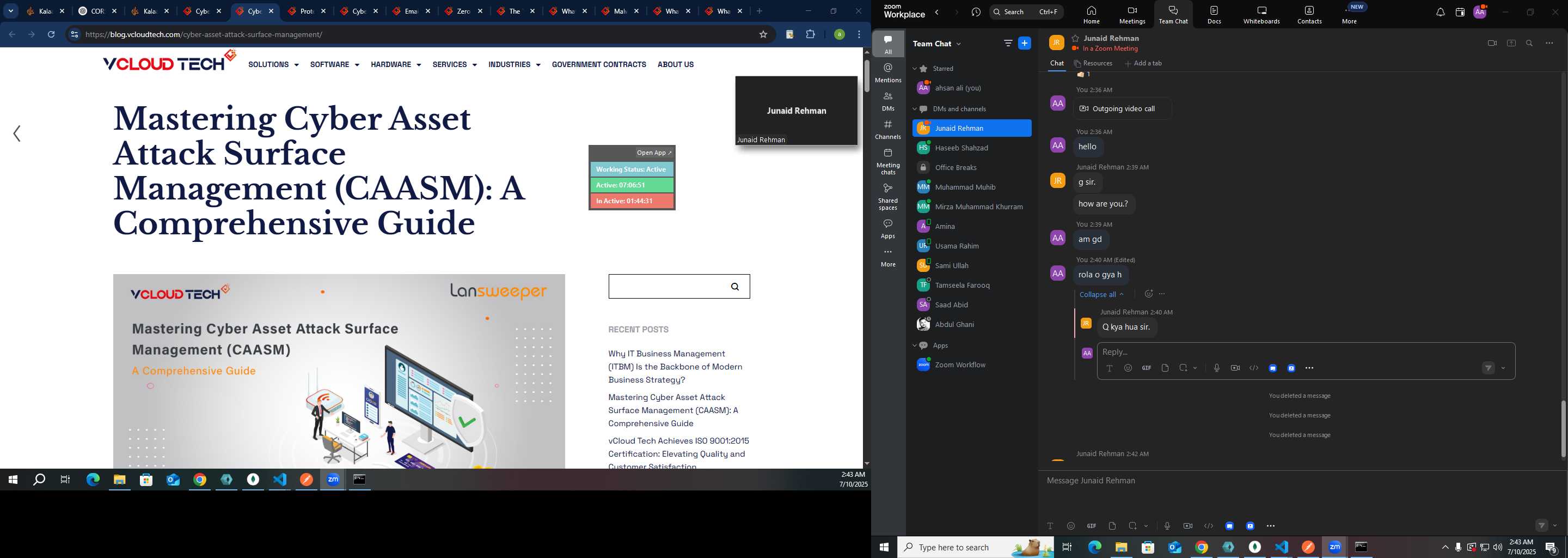Open send options dropdown in main message box
This screenshot has height=558, width=1568.
[x=1554, y=525]
